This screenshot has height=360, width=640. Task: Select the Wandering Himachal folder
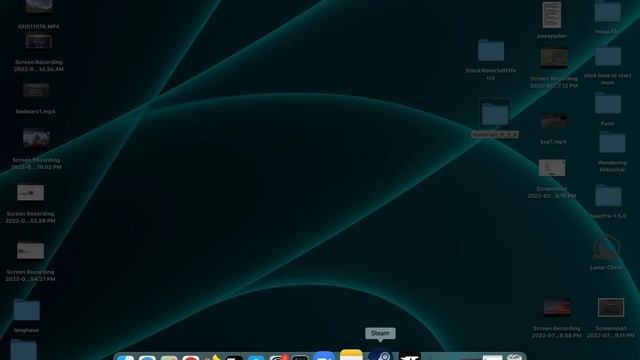pyautogui.click(x=612, y=142)
